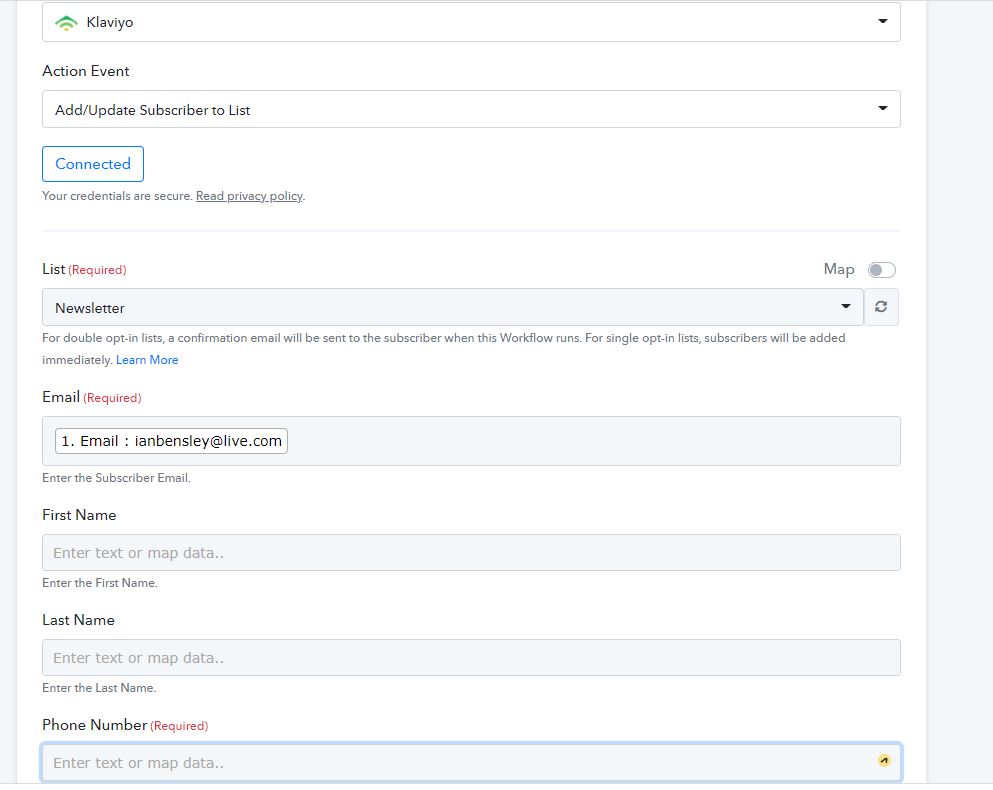The image size is (993, 790).
Task: Click the 'Map' label text
Action: pyautogui.click(x=838, y=269)
